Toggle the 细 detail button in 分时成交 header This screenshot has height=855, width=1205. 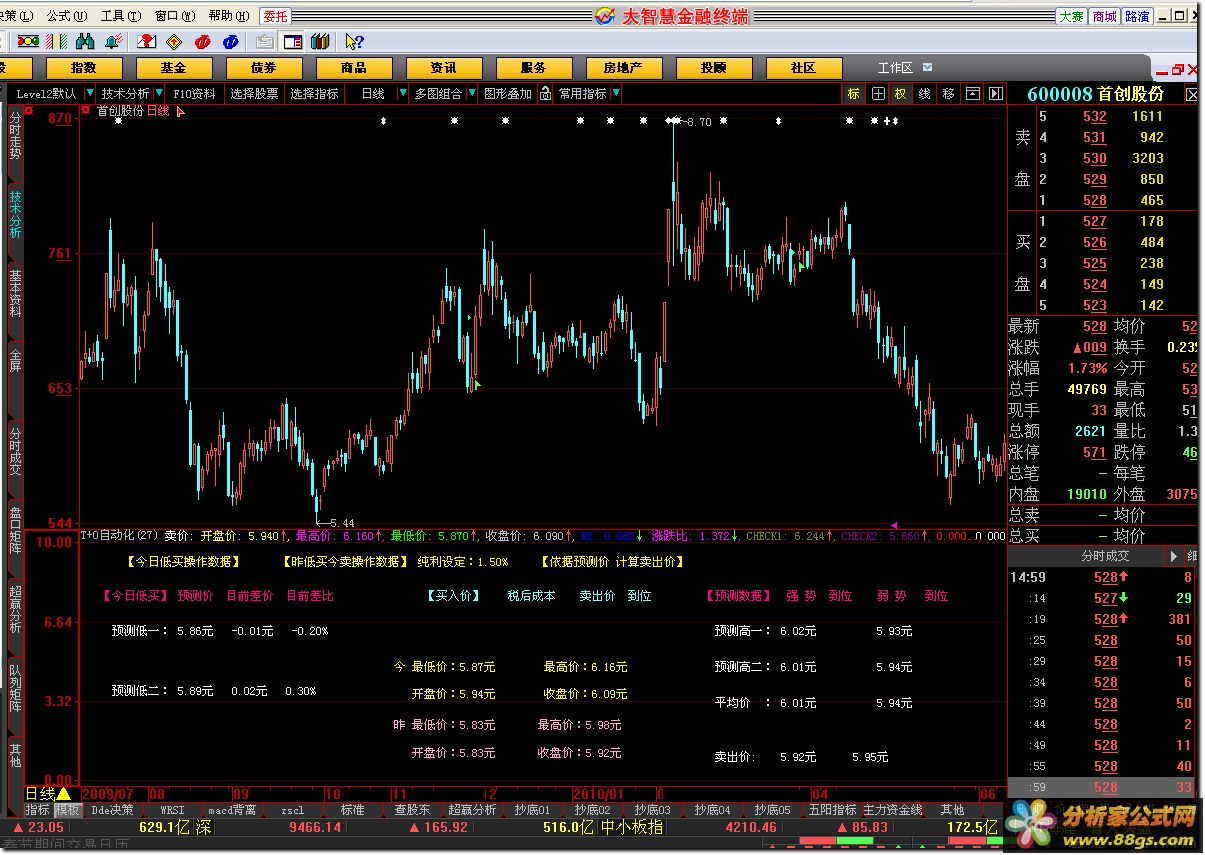(1193, 556)
